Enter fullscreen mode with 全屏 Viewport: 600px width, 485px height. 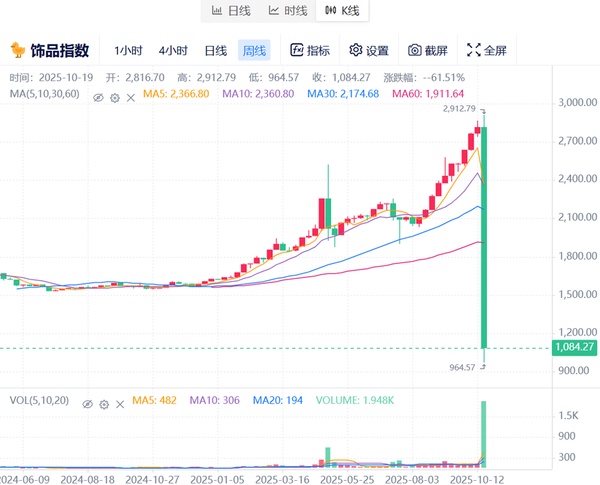[x=487, y=50]
